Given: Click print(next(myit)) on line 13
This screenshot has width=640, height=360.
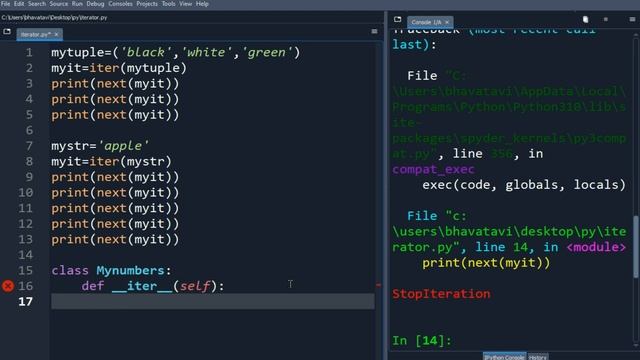Looking at the screenshot, I should 115,239.
